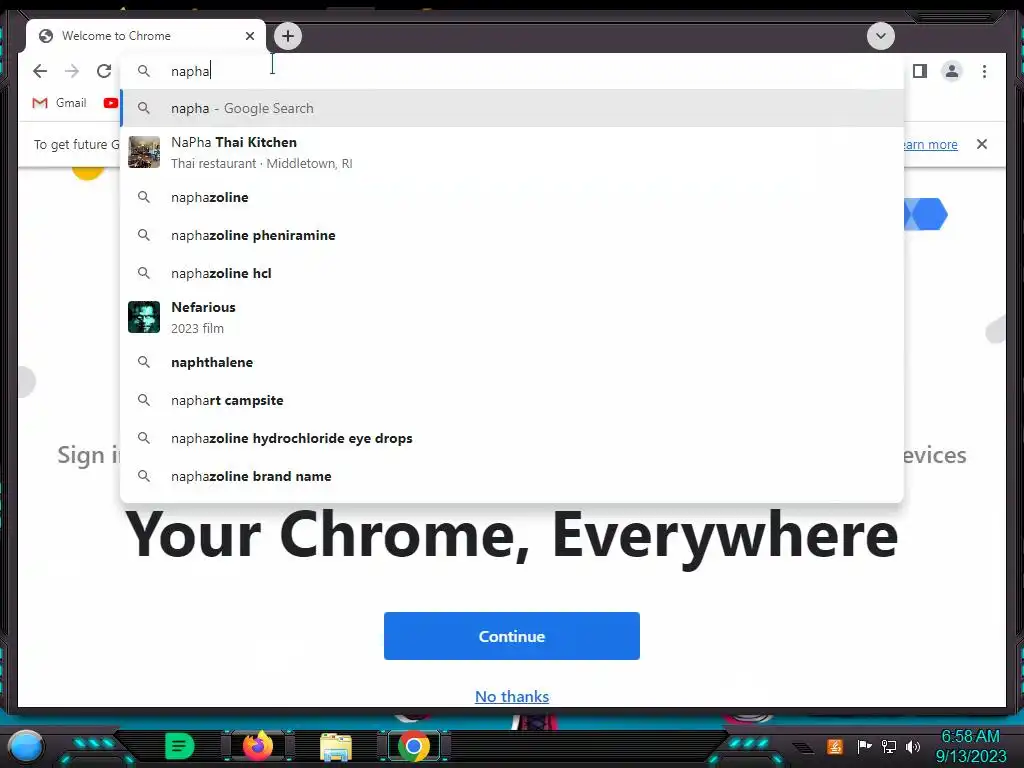
Task: Open the profile avatar menu
Action: coord(952,71)
